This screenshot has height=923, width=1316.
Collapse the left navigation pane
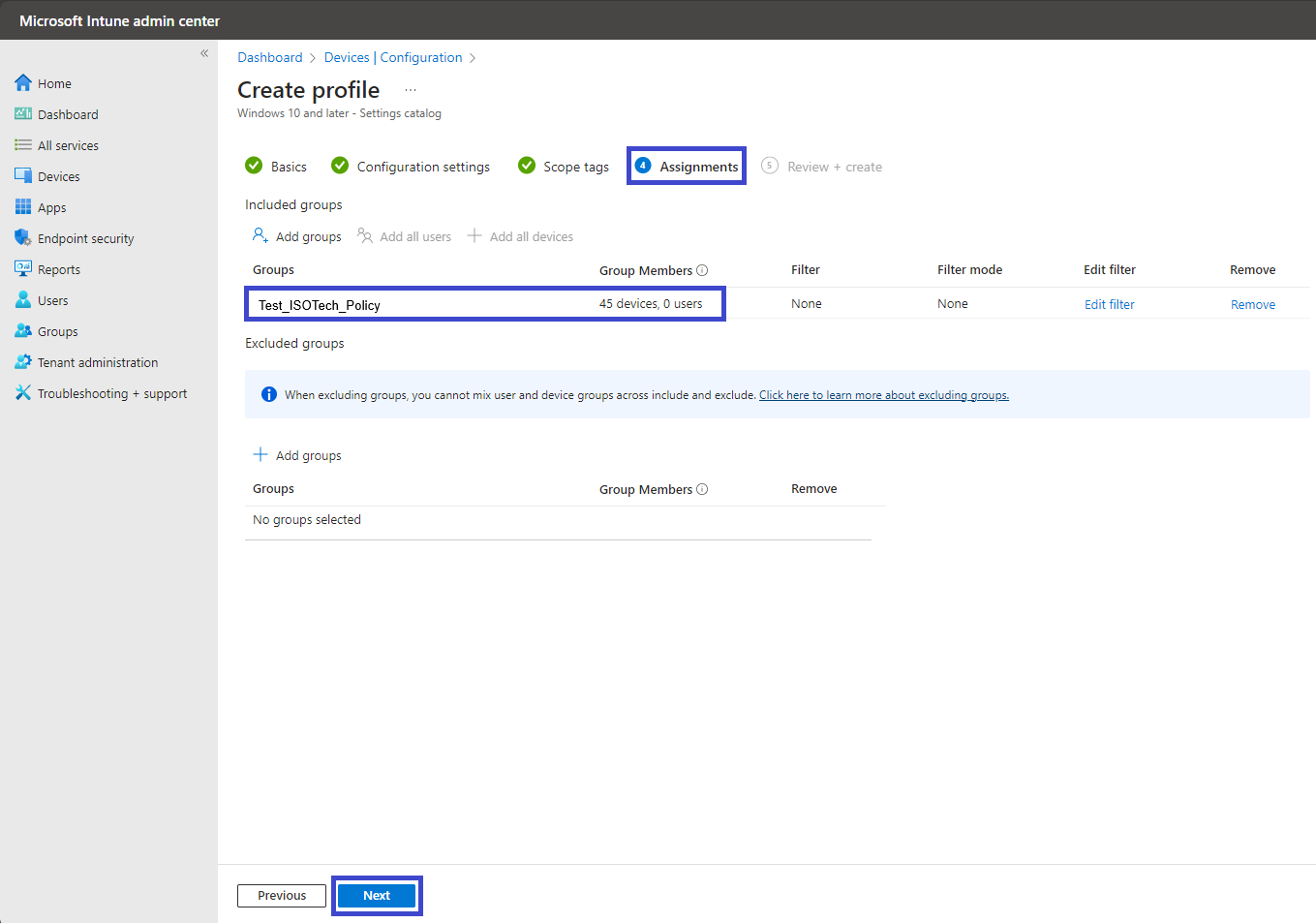(x=204, y=53)
